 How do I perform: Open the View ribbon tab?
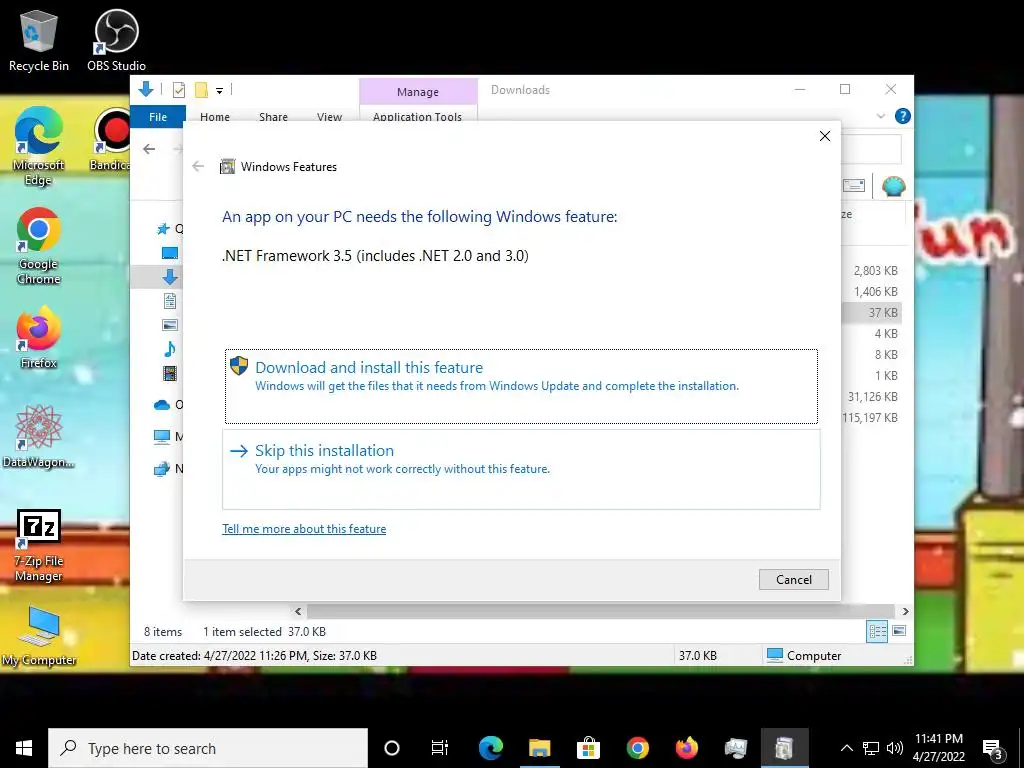(329, 116)
